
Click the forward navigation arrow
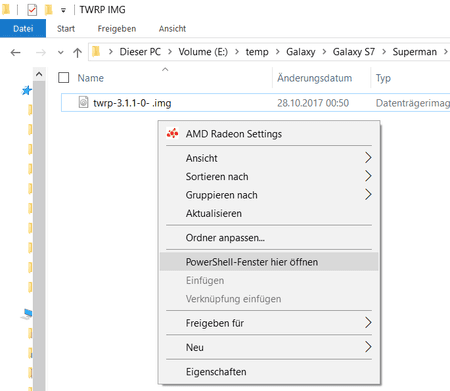(x=41, y=52)
